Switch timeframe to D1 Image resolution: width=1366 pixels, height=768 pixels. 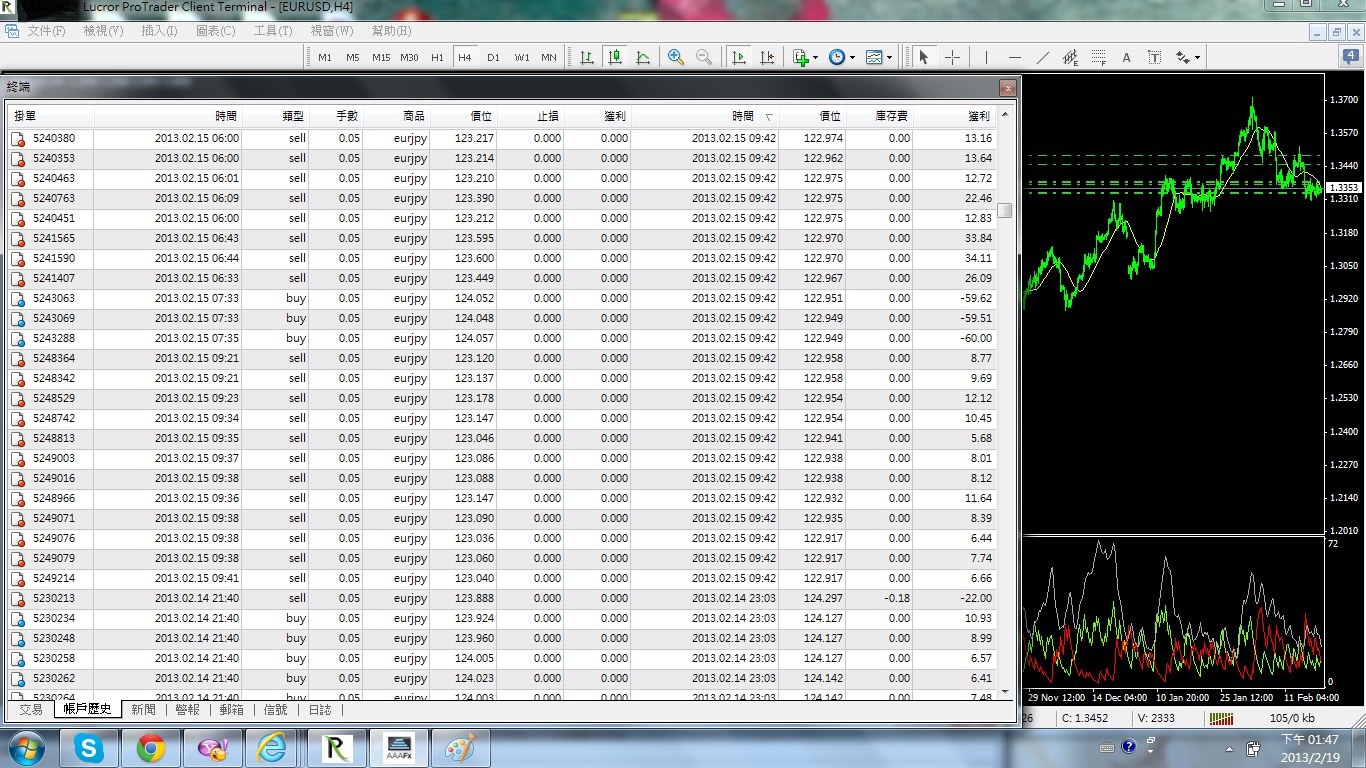point(493,57)
